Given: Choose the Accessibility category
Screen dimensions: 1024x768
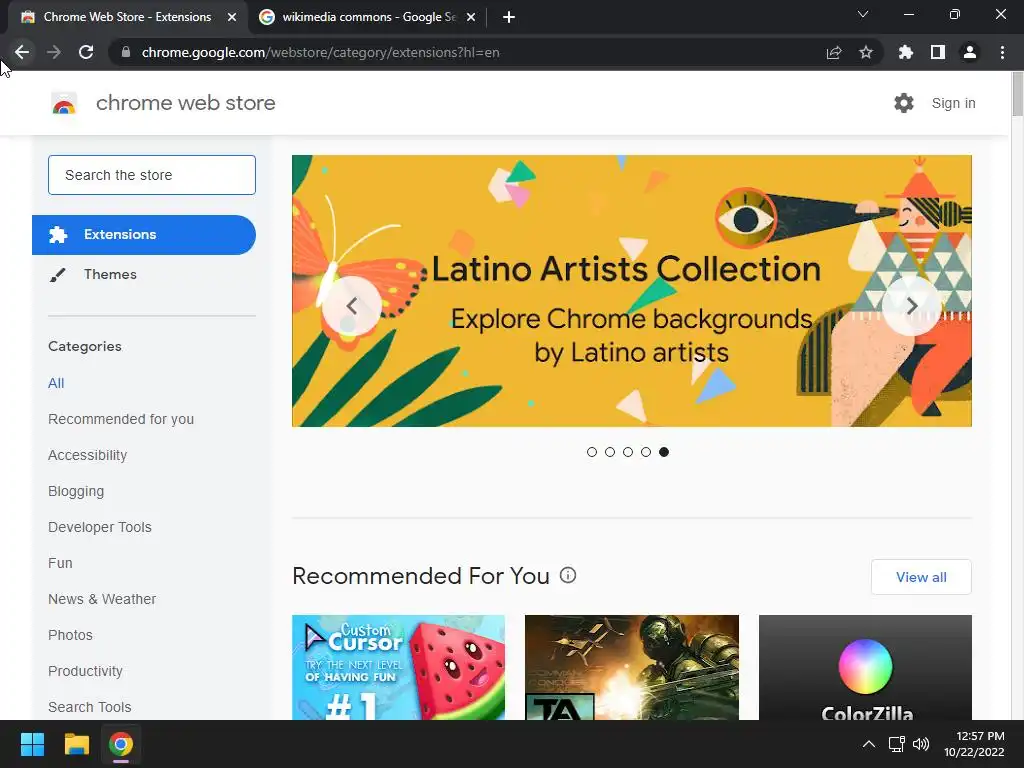Looking at the screenshot, I should (88, 455).
